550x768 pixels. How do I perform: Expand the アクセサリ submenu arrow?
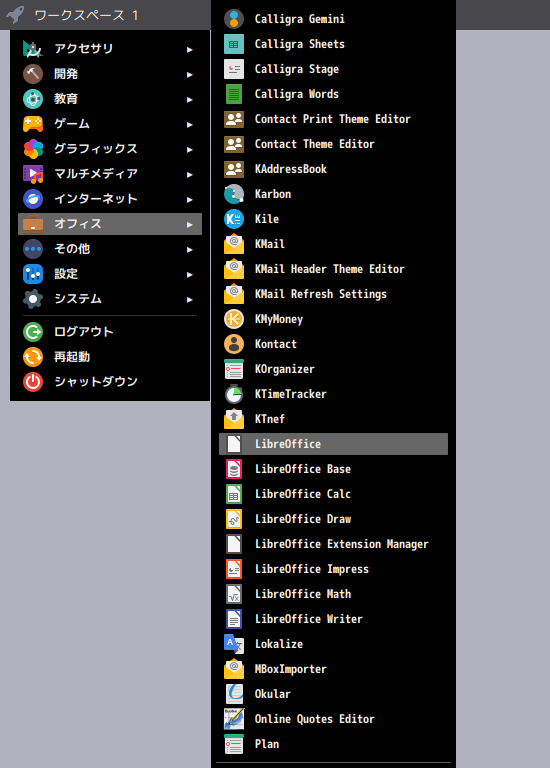pyautogui.click(x=190, y=49)
